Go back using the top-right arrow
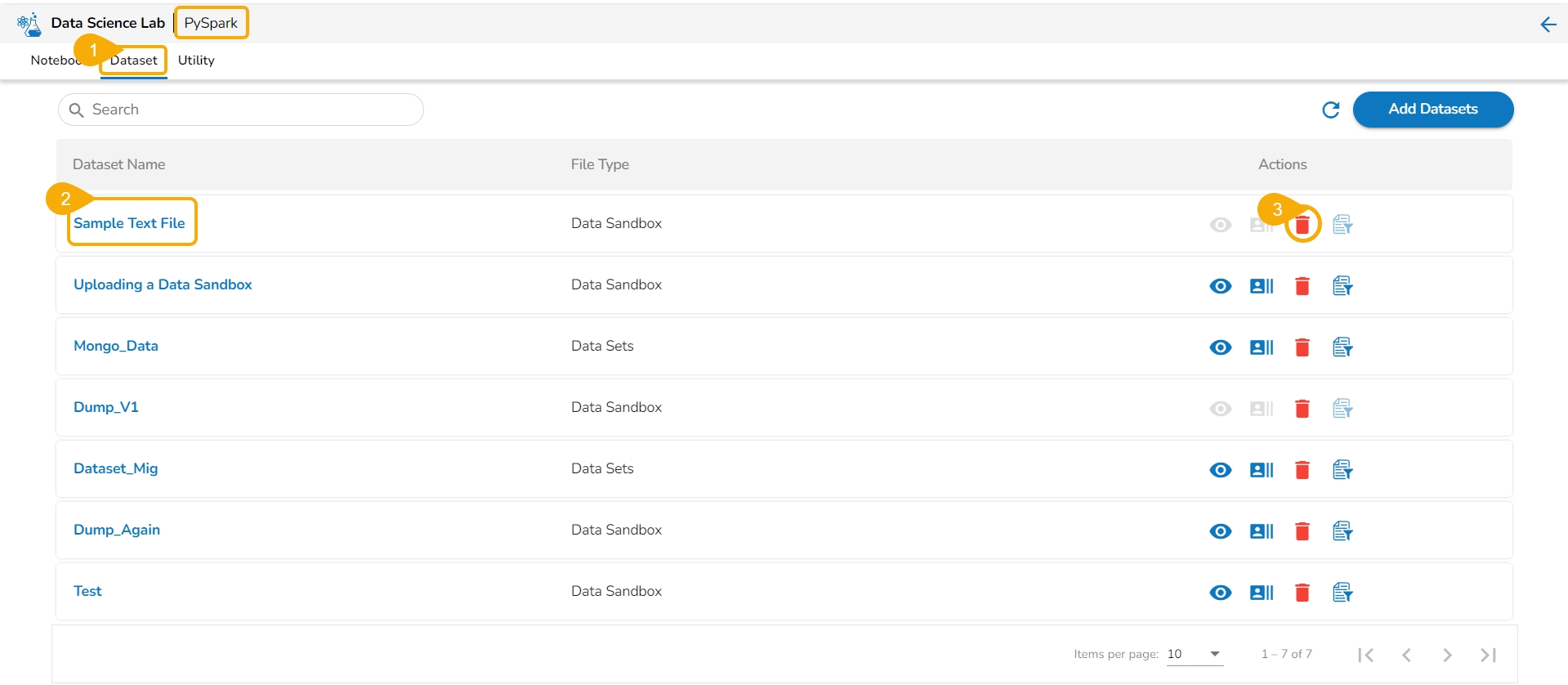Screen dimensions: 1568x685 tap(1548, 25)
